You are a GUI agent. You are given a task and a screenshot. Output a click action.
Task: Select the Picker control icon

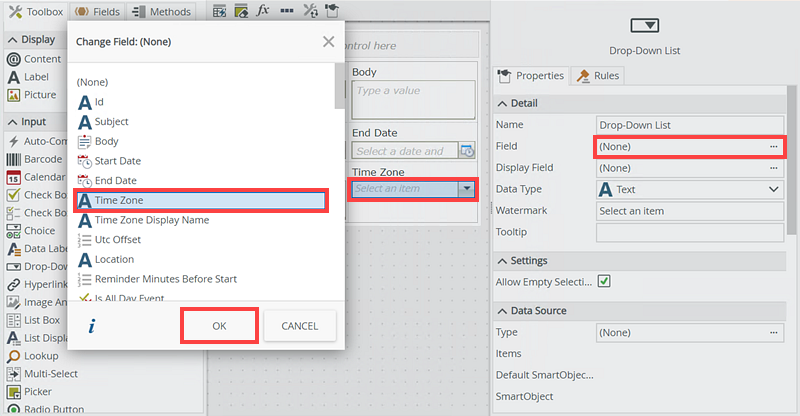click(14, 391)
